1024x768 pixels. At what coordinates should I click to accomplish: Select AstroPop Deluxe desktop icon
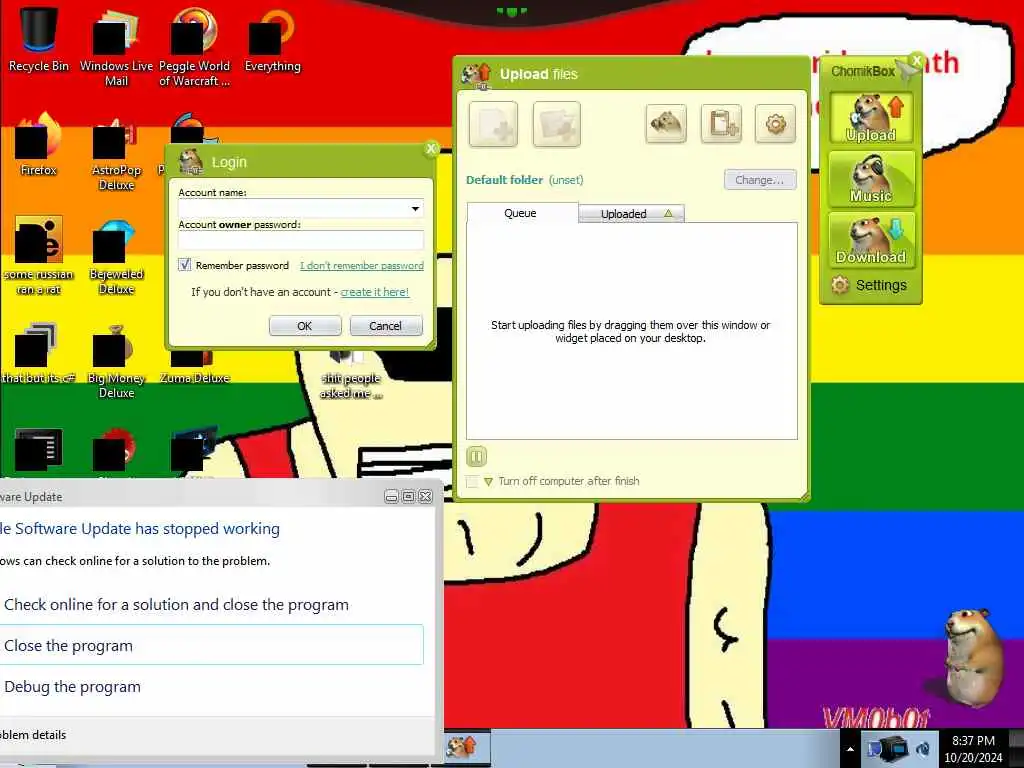point(116,153)
